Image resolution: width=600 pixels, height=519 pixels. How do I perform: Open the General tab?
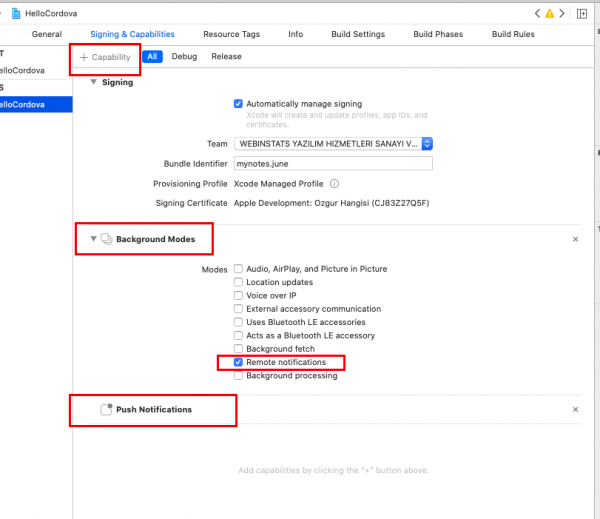[47, 34]
